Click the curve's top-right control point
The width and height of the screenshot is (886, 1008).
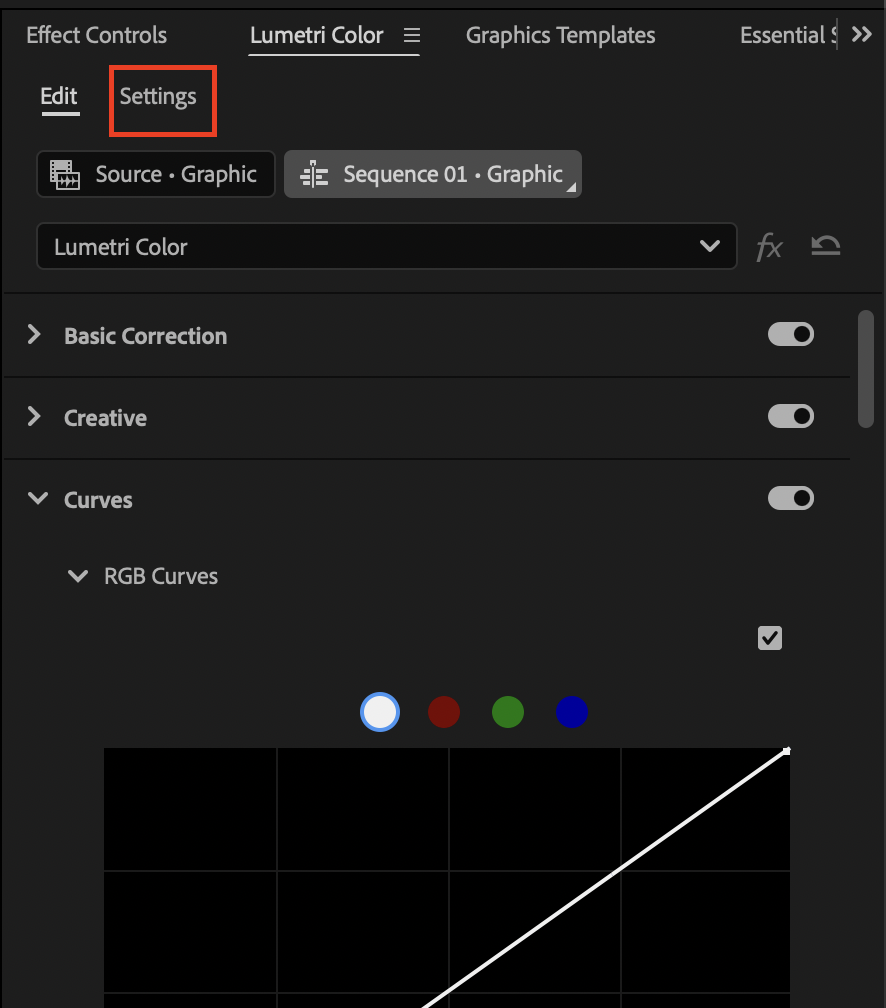coord(786,751)
